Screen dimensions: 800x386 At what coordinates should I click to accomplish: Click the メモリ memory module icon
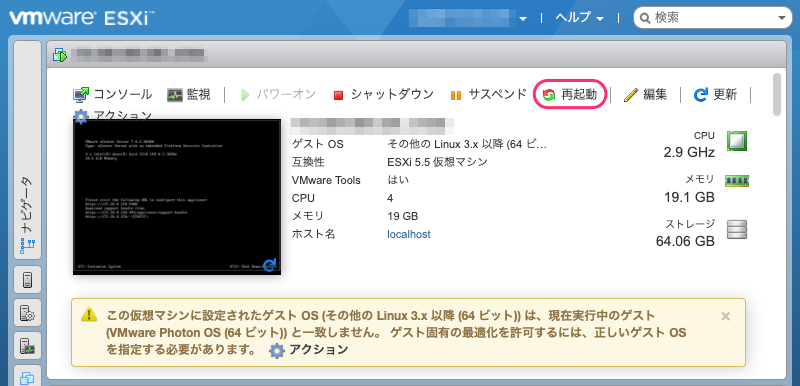point(737,181)
